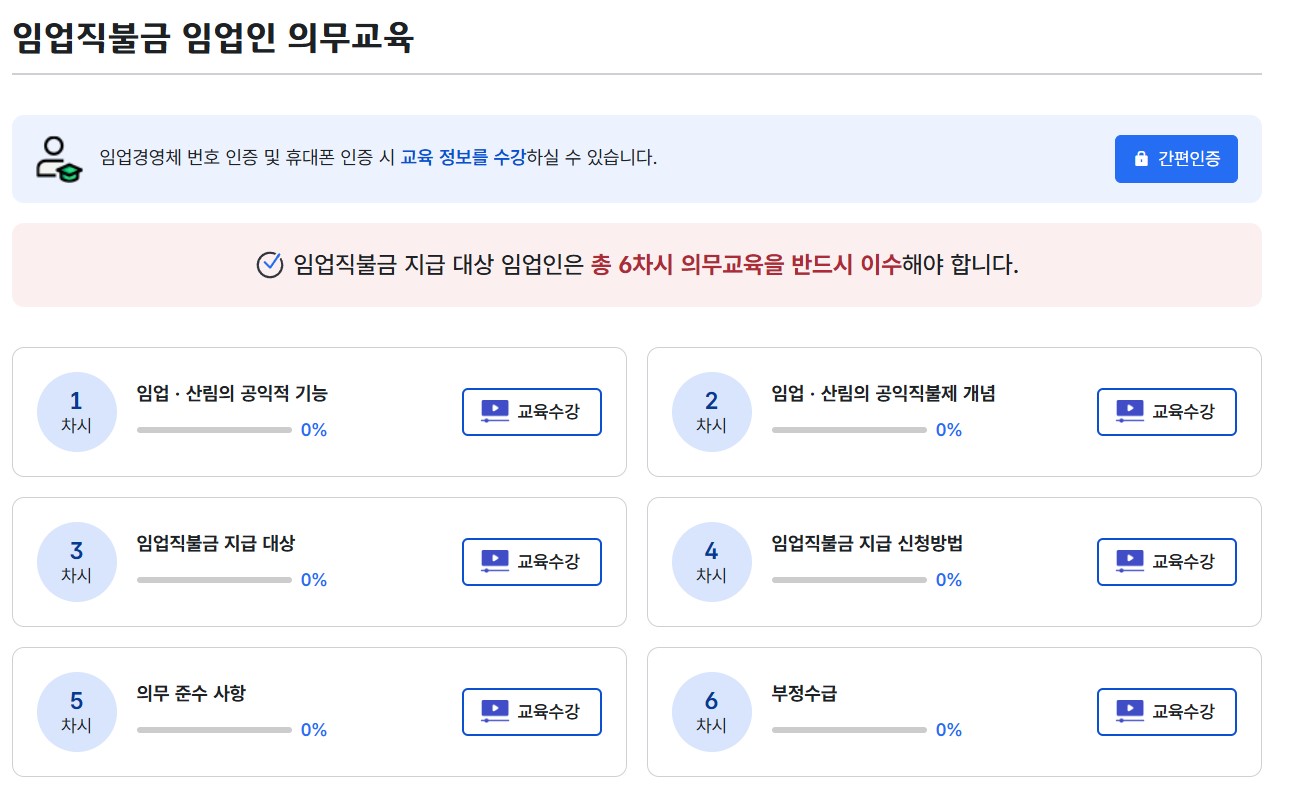Select the lesson 2 교육수강 button
1298x792 pixels.
[1167, 411]
